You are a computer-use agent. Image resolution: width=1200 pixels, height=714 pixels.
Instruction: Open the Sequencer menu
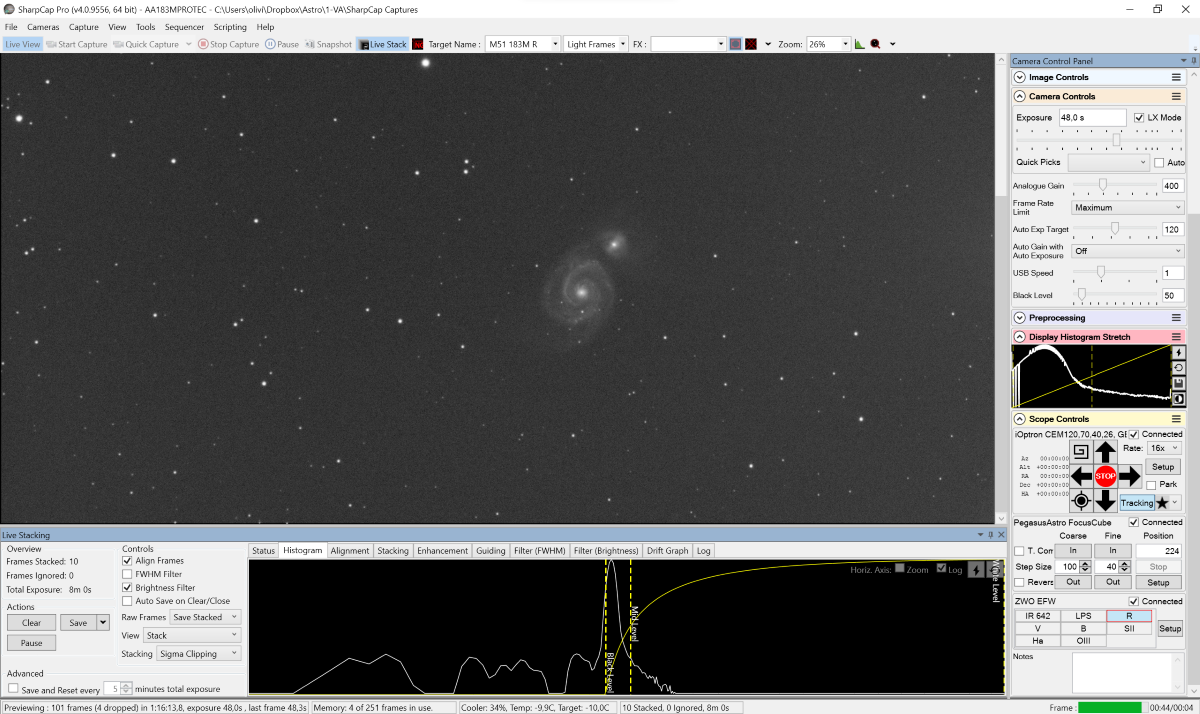point(184,27)
